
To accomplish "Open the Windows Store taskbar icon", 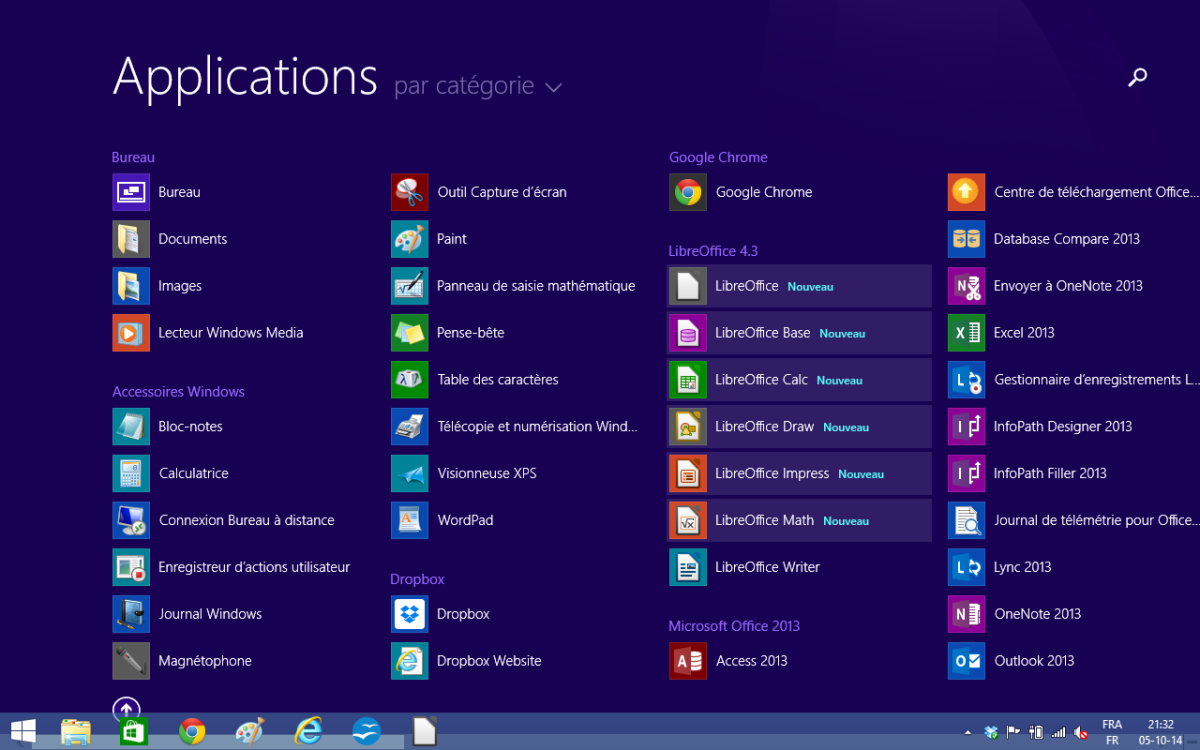I will click(134, 732).
